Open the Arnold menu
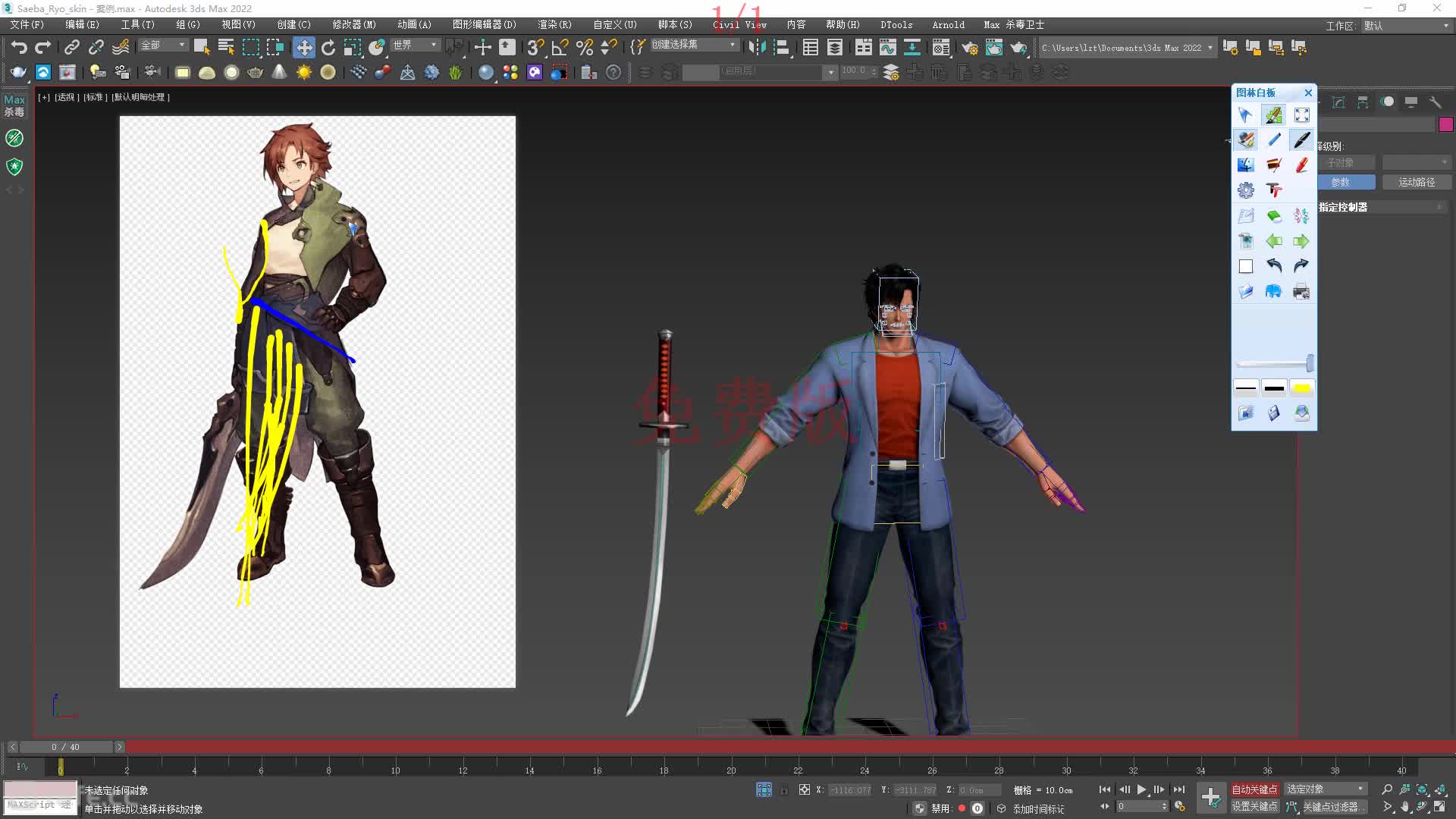Viewport: 1456px width, 819px height. [x=949, y=25]
